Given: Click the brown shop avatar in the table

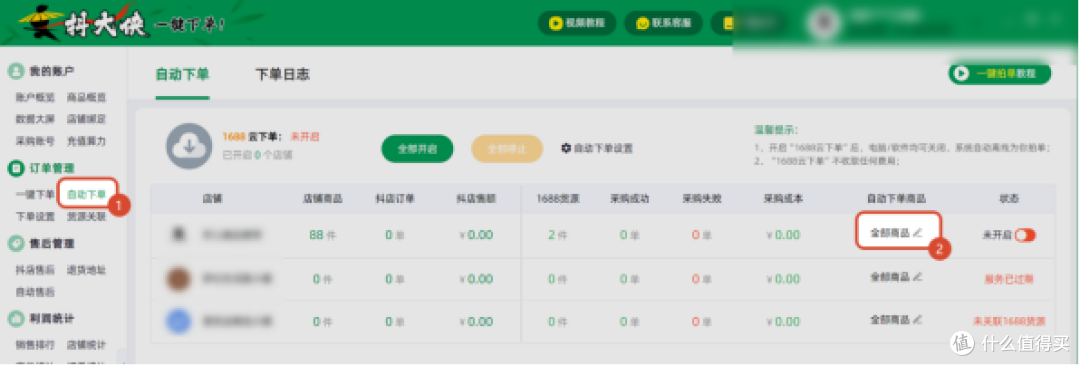Looking at the screenshot, I should (178, 278).
